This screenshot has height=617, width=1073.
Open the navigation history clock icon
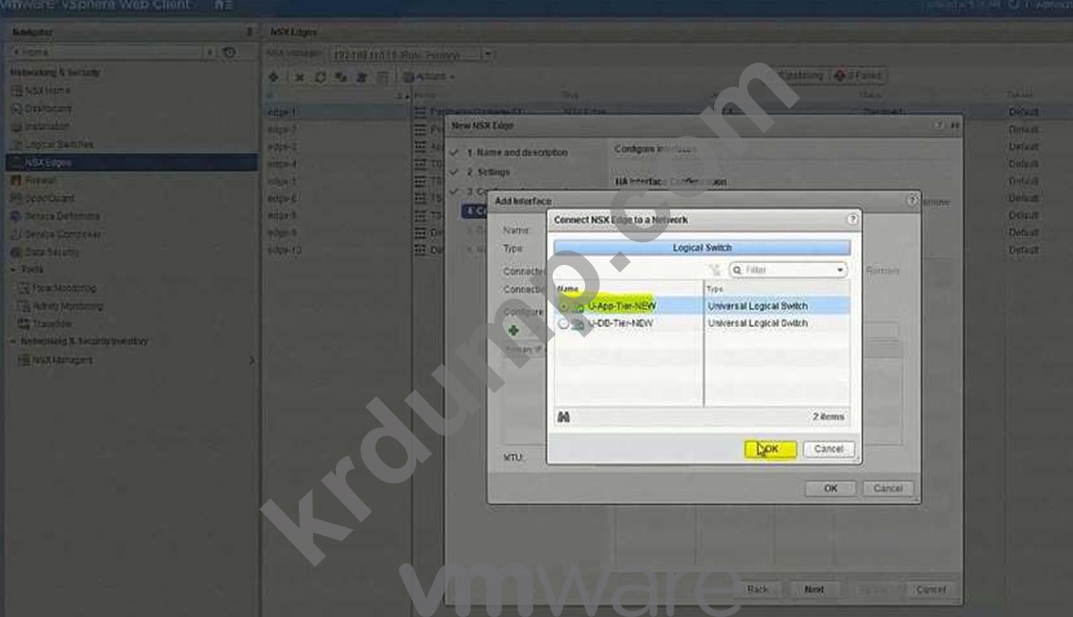click(x=230, y=52)
